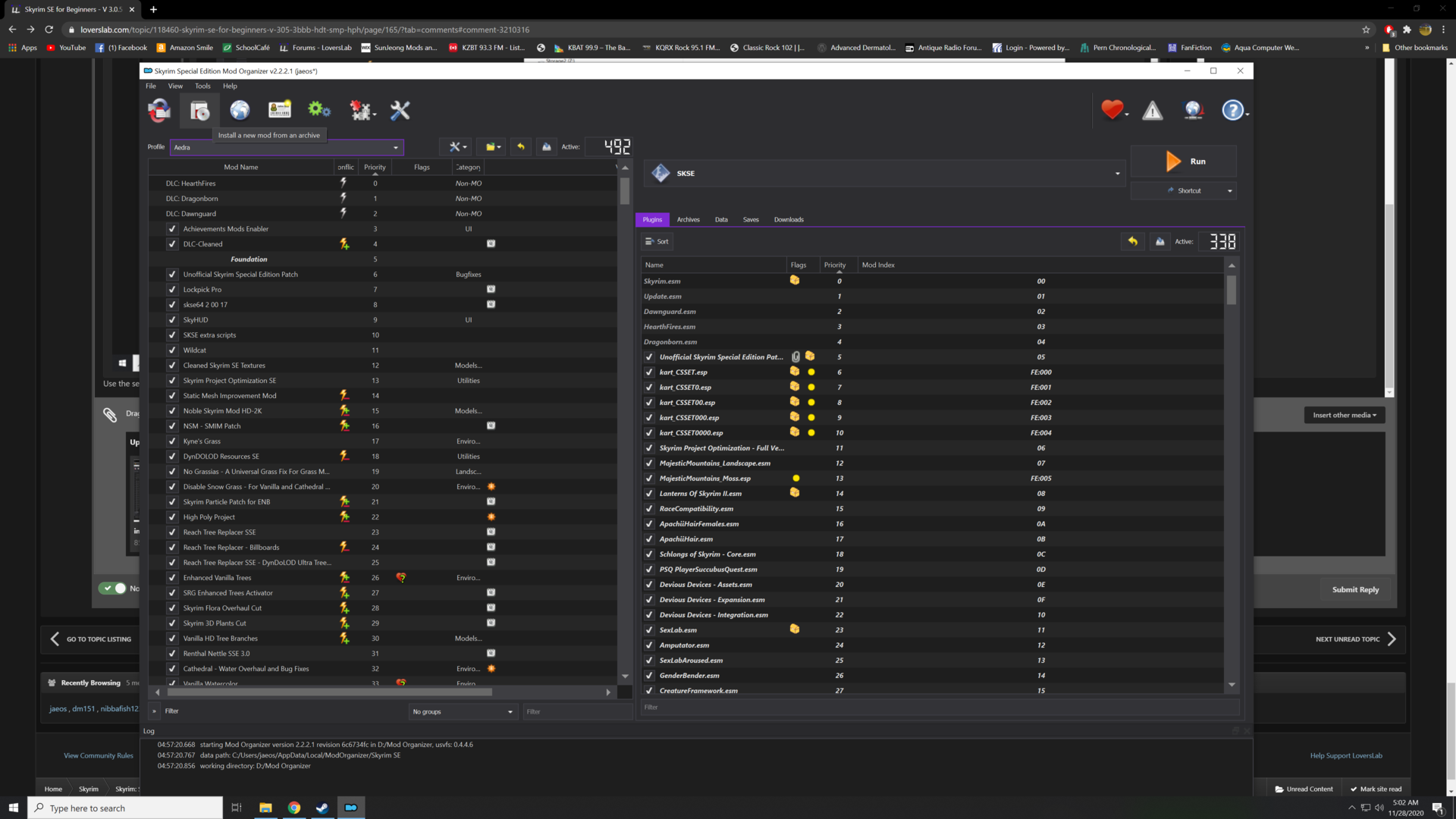Focus the plugin list Filter field
1456x819 pixels.
point(939,708)
